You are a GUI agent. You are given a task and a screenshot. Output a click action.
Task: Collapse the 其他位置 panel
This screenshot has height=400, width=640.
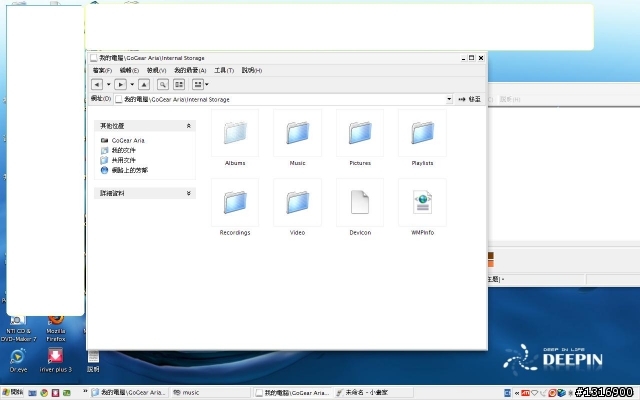coord(189,126)
